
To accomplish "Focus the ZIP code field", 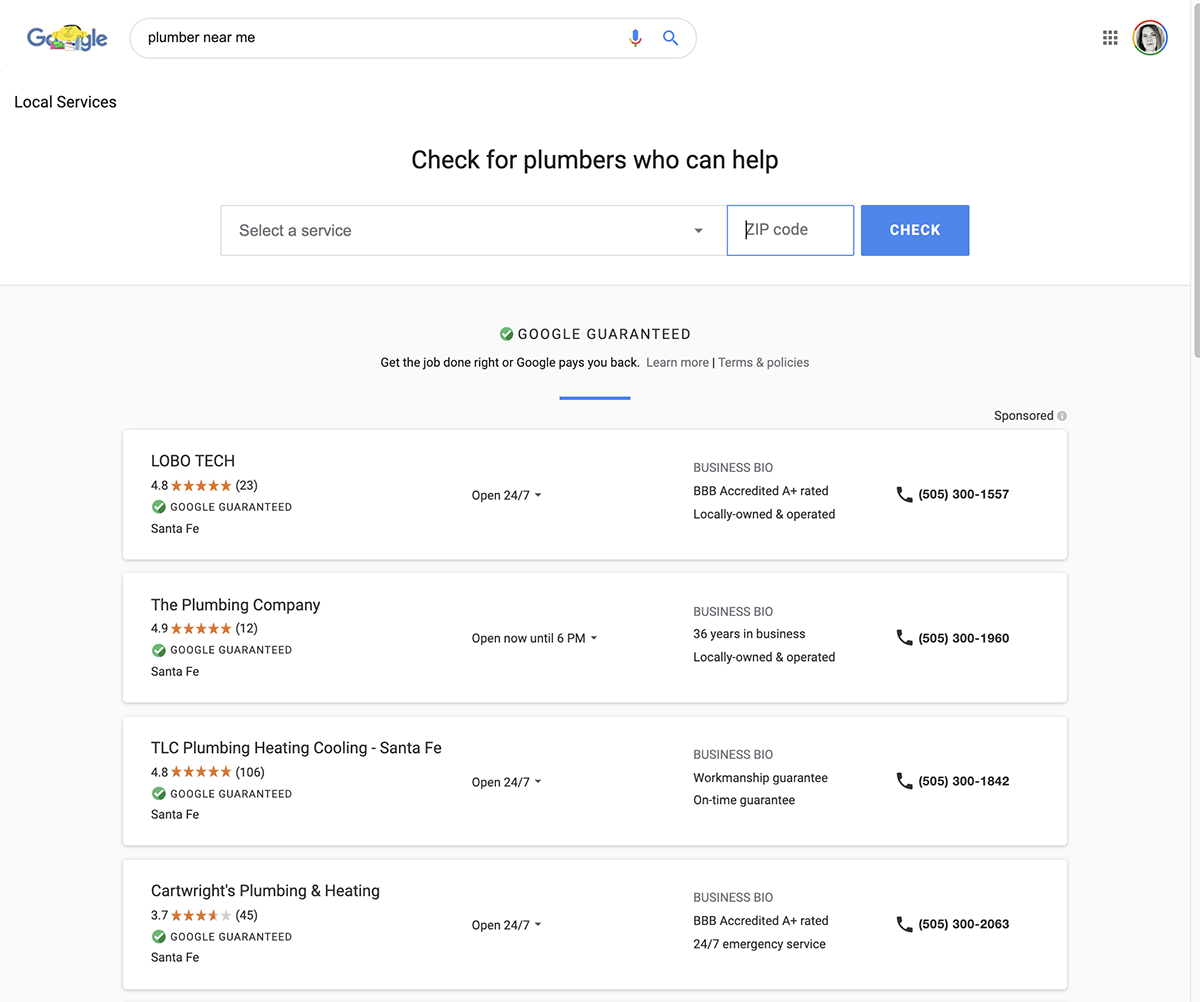I will coord(790,230).
